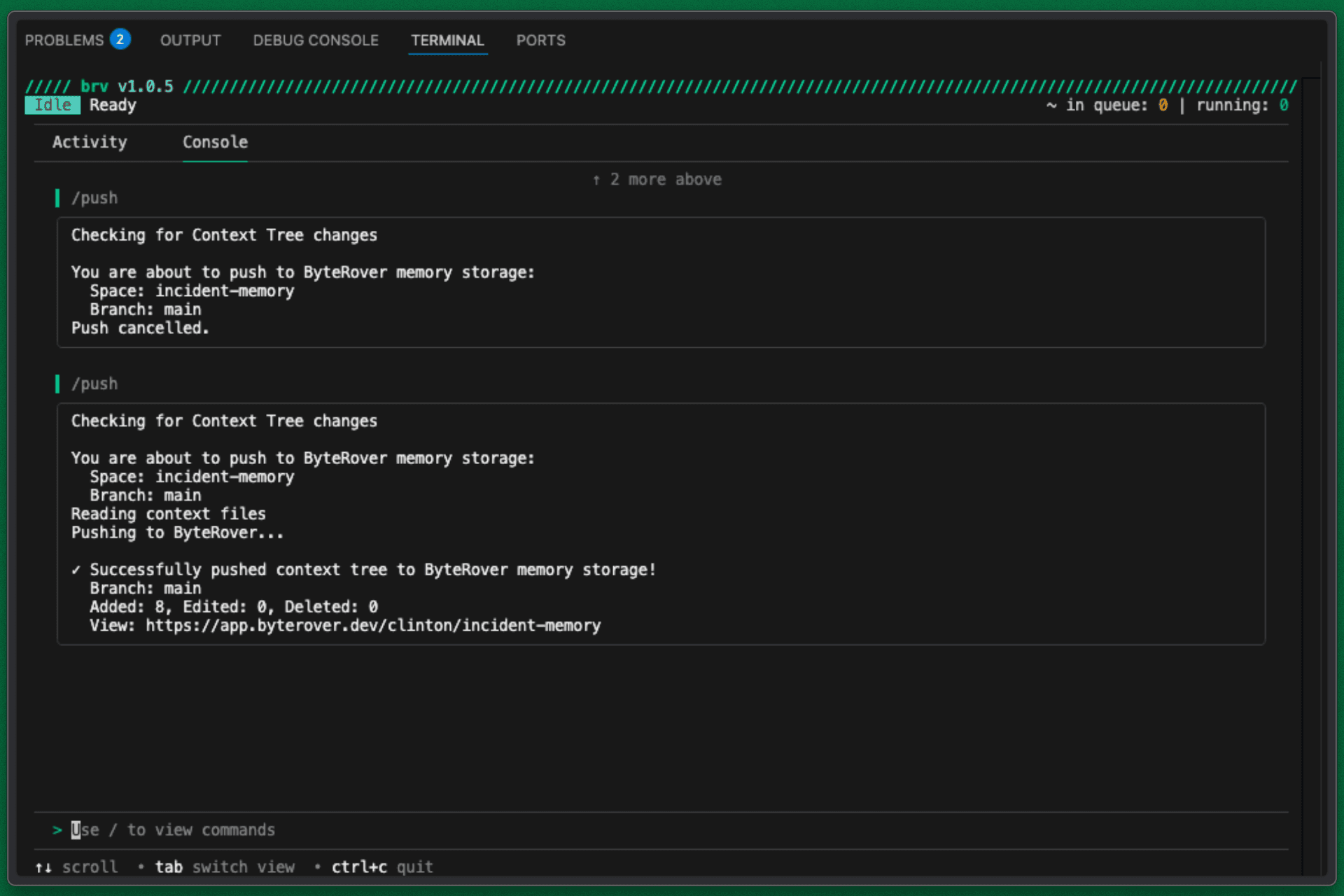The height and width of the screenshot is (896, 1344).
Task: Select the Console view tab
Action: (215, 142)
